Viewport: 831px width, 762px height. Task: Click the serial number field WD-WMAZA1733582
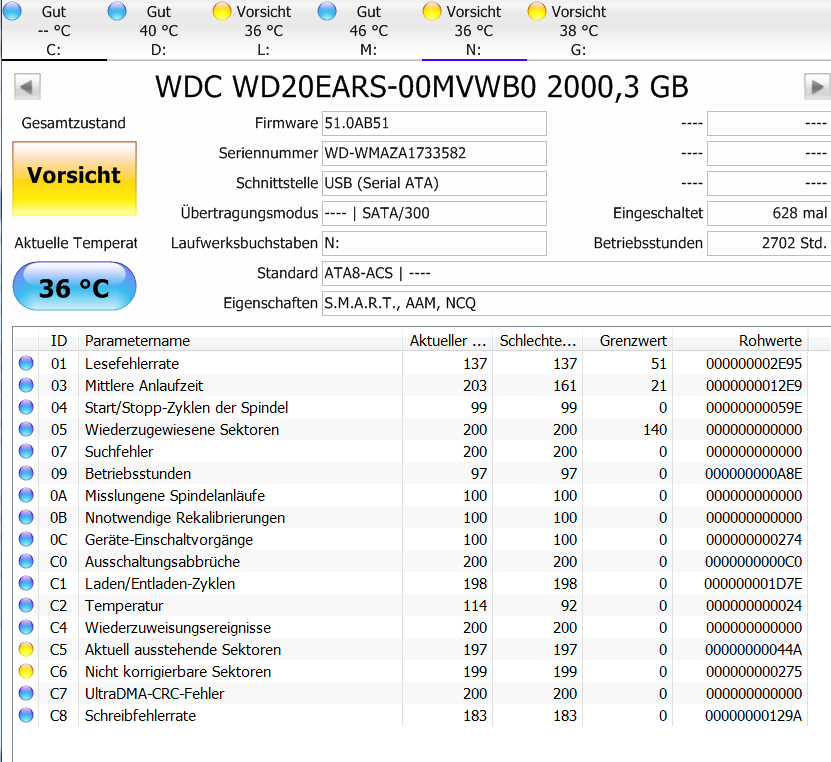tap(434, 153)
